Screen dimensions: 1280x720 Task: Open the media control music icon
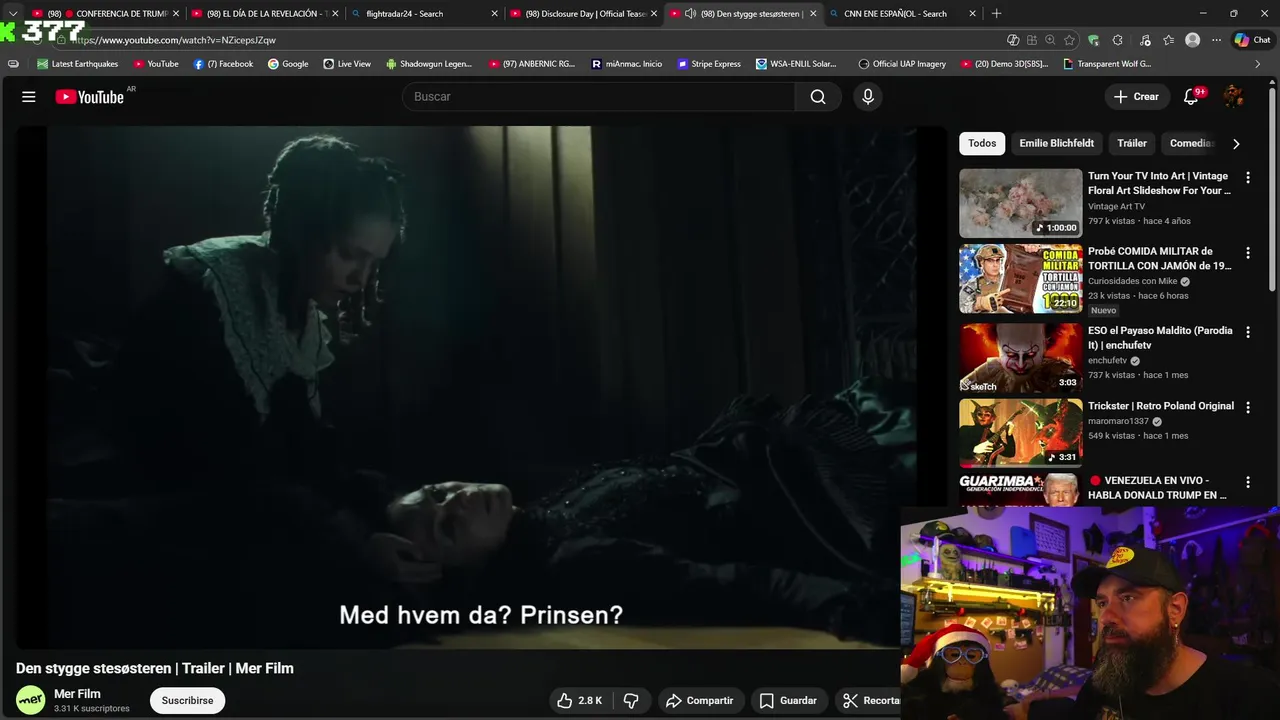pyautogui.click(x=1145, y=40)
